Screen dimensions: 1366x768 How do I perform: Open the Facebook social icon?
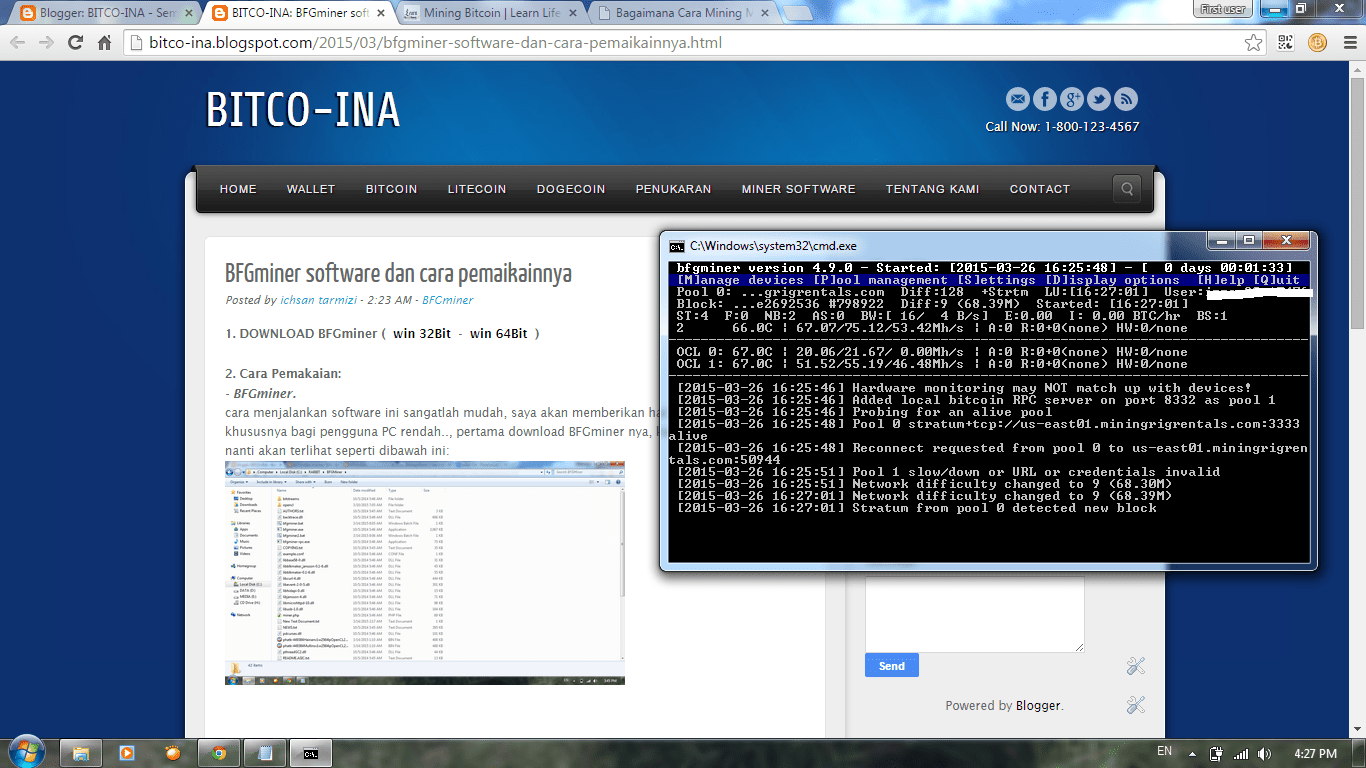(x=1044, y=99)
